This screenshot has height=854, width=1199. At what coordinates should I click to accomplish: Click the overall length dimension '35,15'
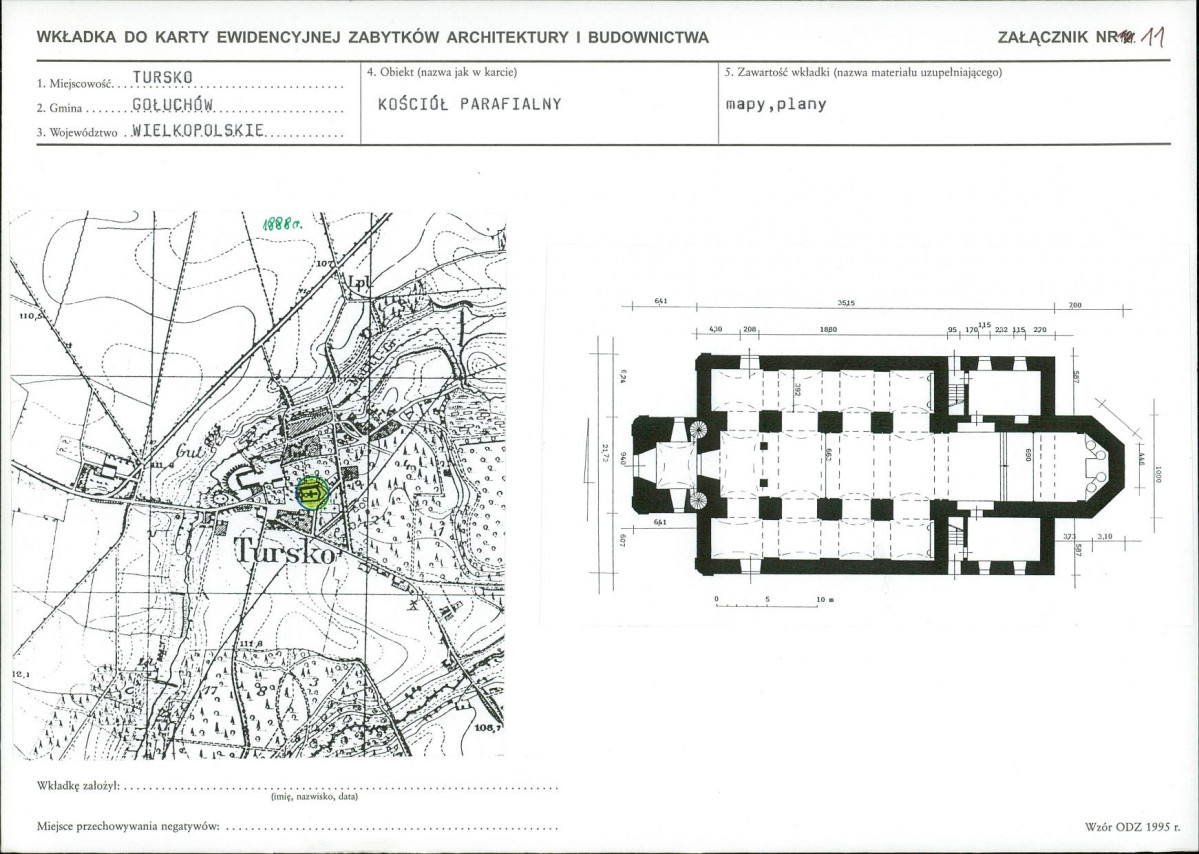click(x=846, y=303)
